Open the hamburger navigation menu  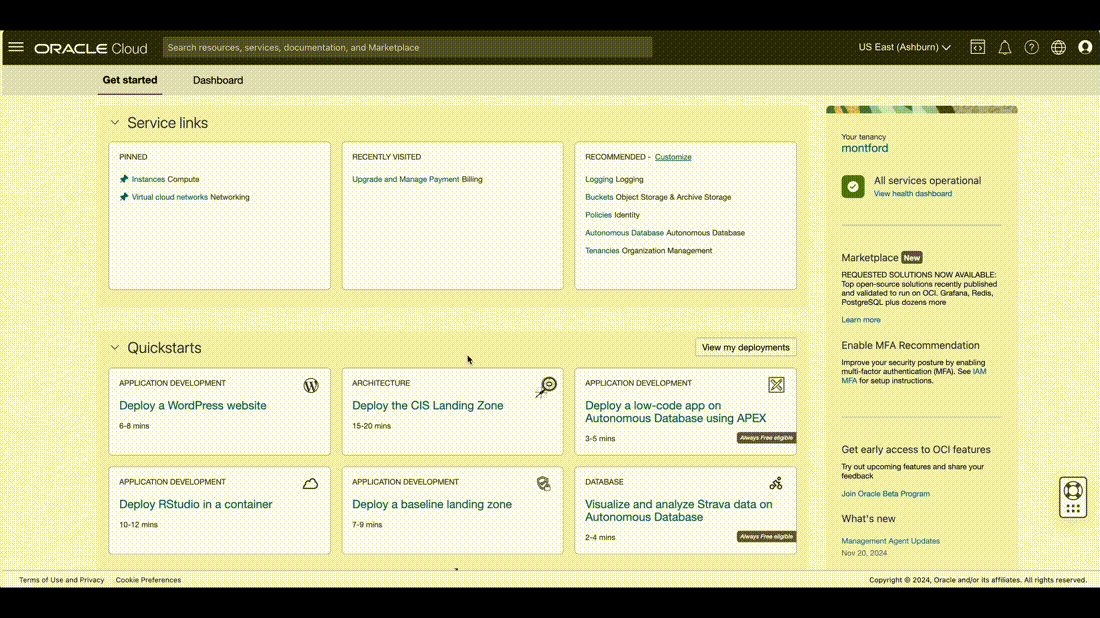coord(16,47)
